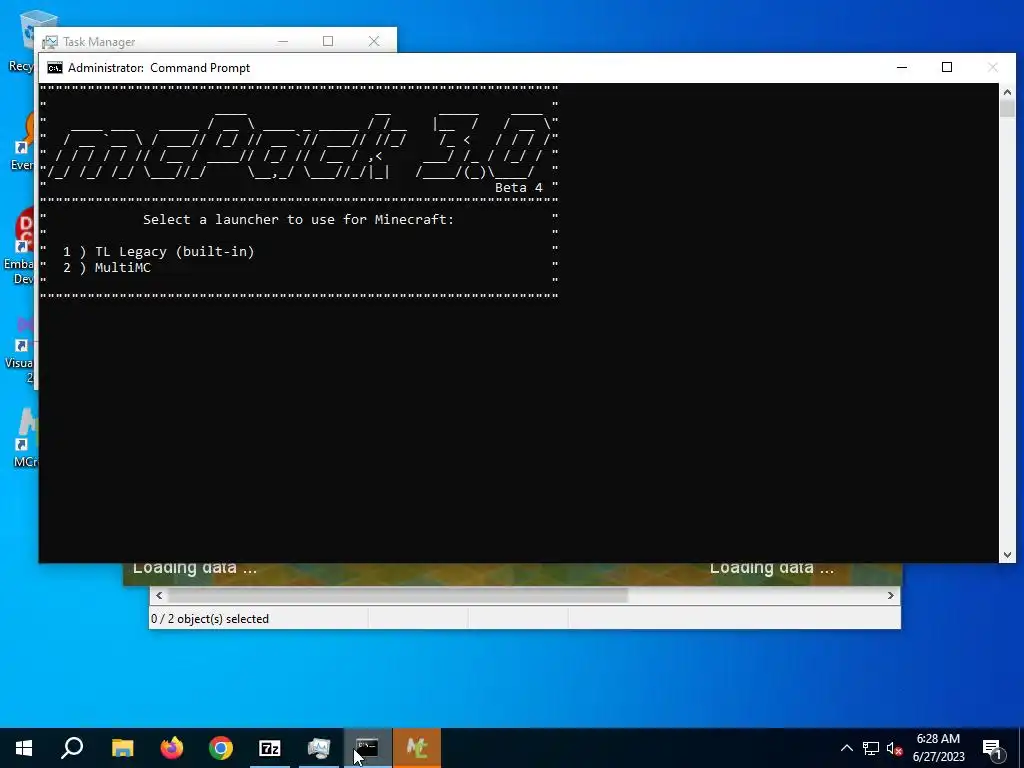Close the Command Prompt window
The height and width of the screenshot is (768, 1024).
click(x=993, y=67)
